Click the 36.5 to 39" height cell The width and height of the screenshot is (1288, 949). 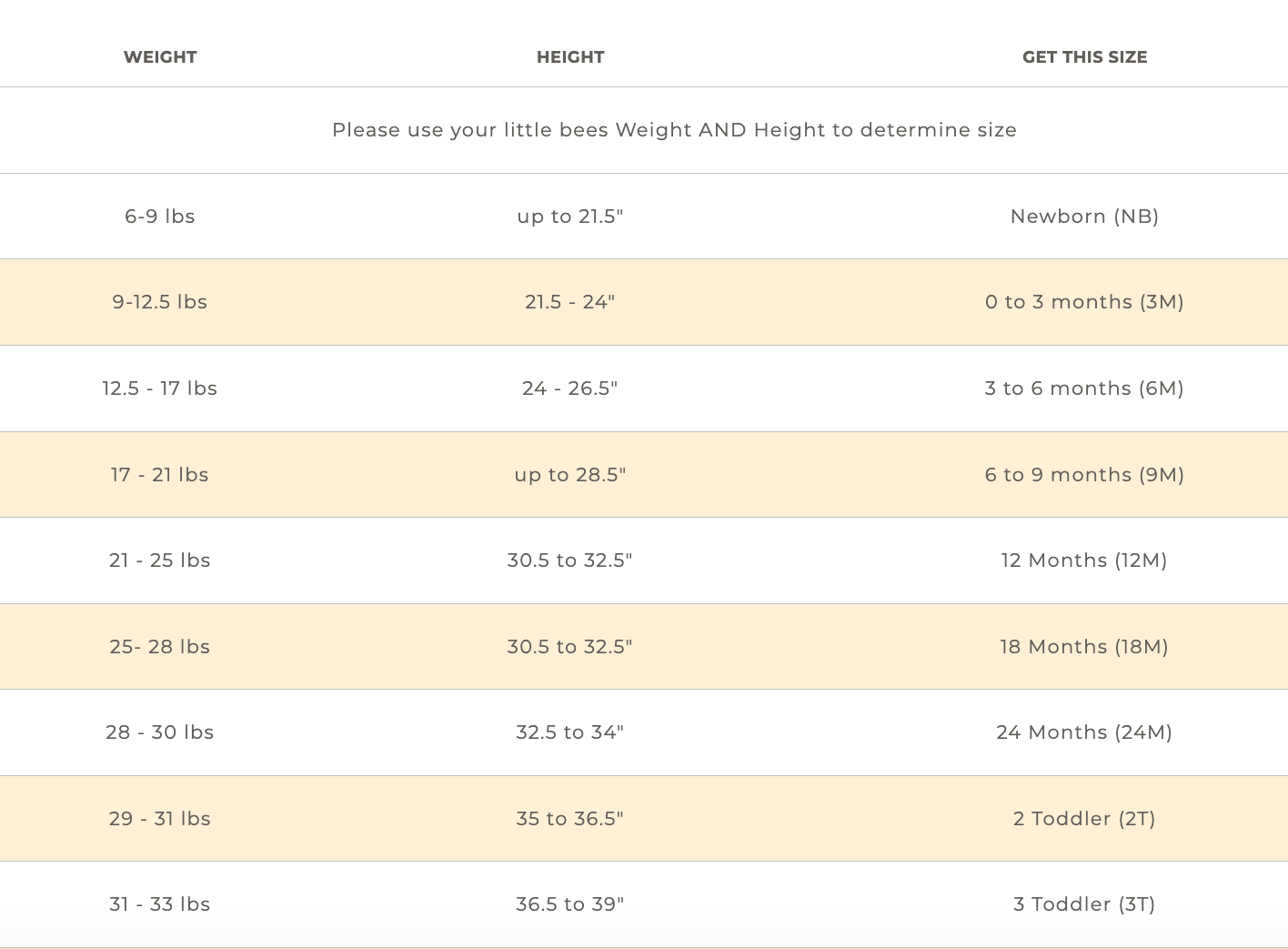(x=570, y=904)
